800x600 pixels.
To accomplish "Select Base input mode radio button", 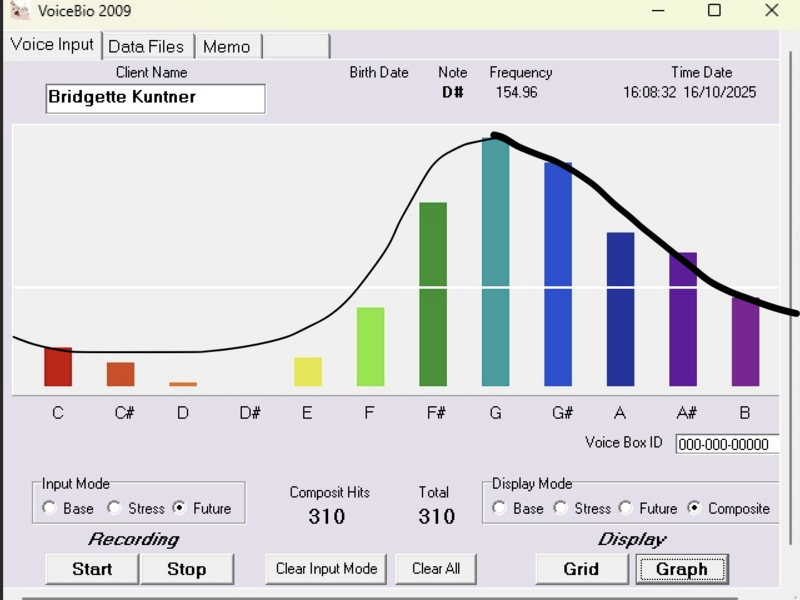I will click(50, 508).
